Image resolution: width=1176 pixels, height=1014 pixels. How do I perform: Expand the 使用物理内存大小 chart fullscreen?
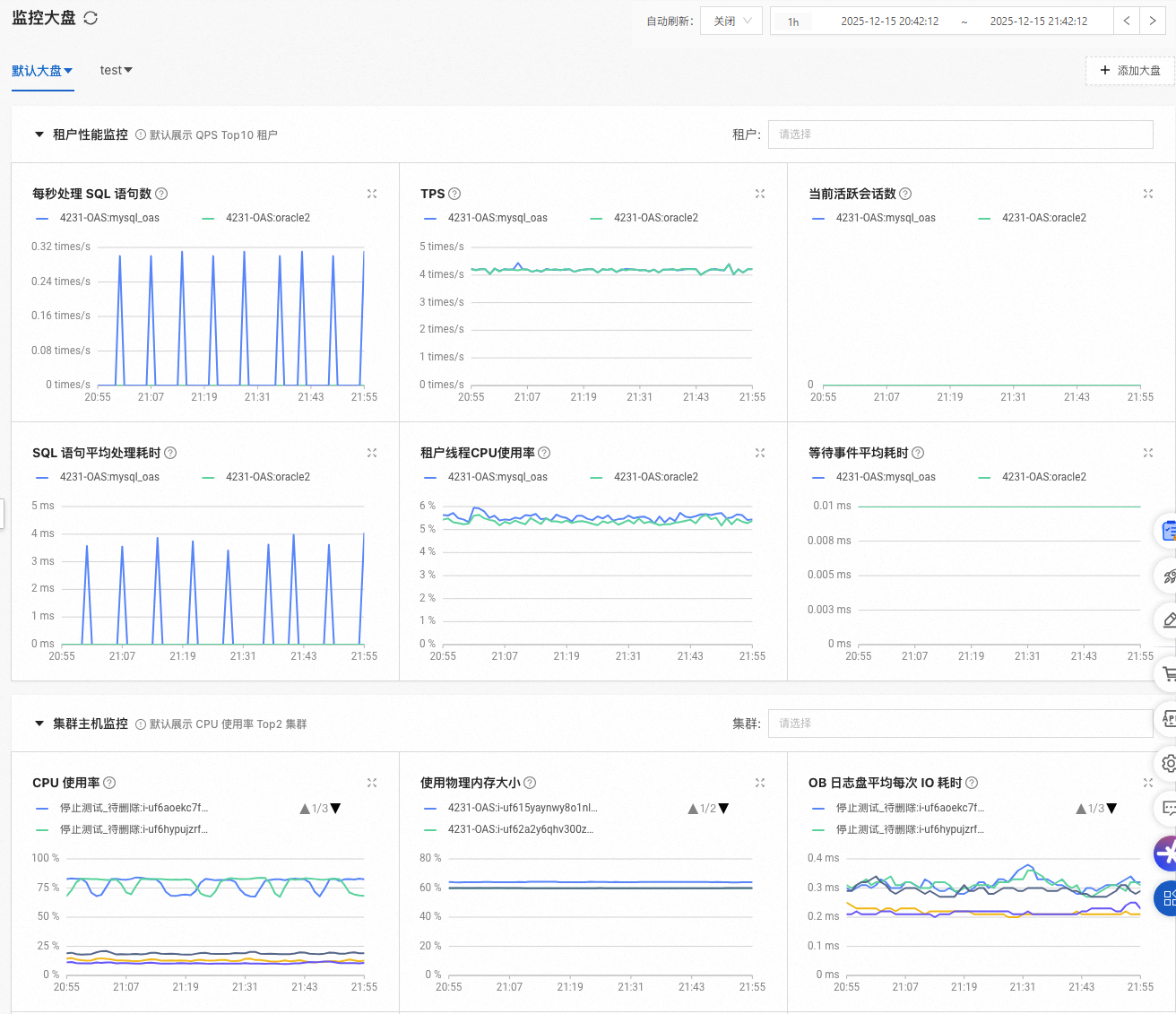[760, 783]
